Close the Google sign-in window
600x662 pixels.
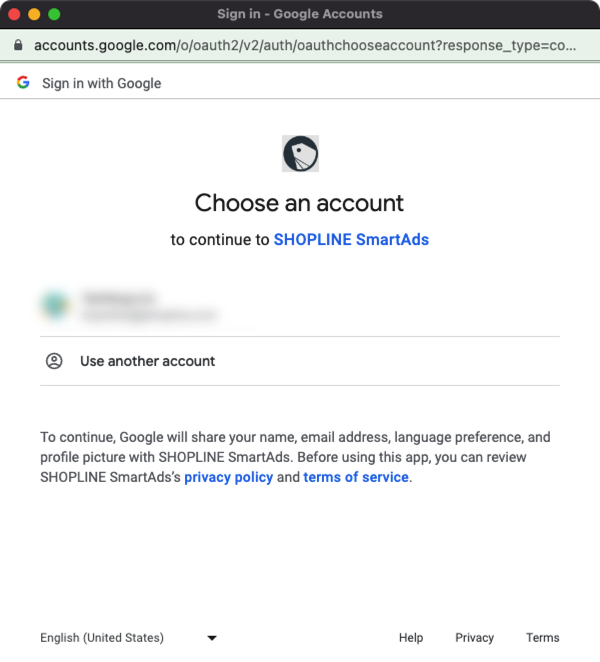pos(14,15)
